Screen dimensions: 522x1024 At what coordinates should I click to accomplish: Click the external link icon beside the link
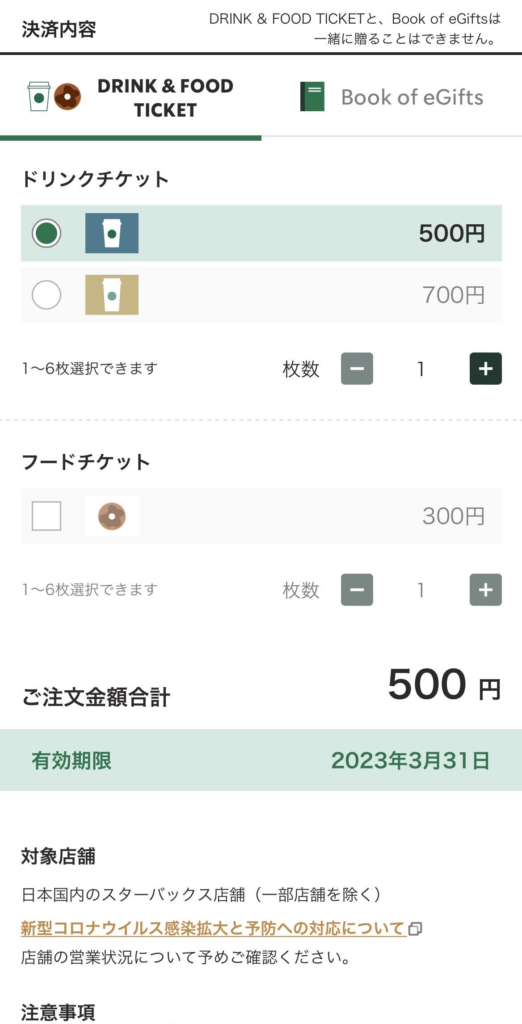pos(416,929)
